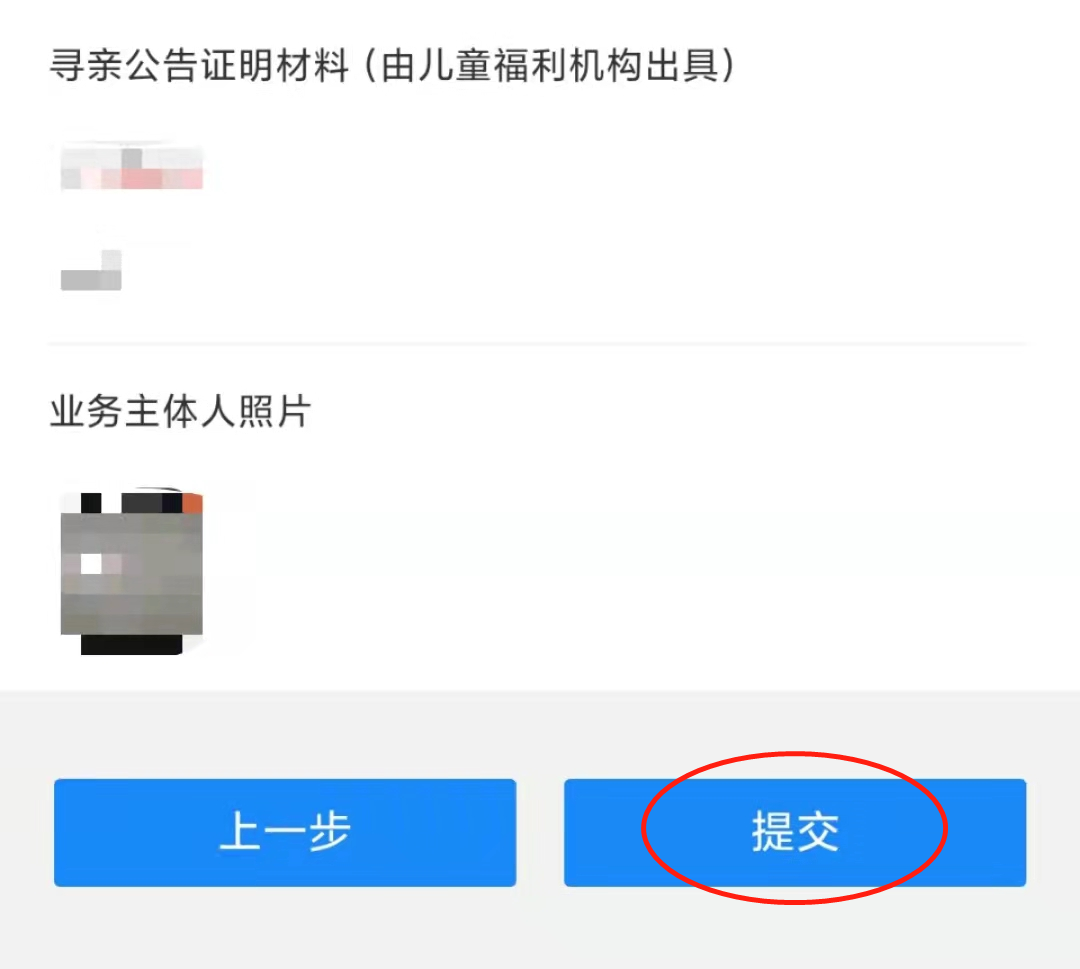Open the pink-tinted proof material thumbnail
1080x969 pixels.
coord(132,167)
